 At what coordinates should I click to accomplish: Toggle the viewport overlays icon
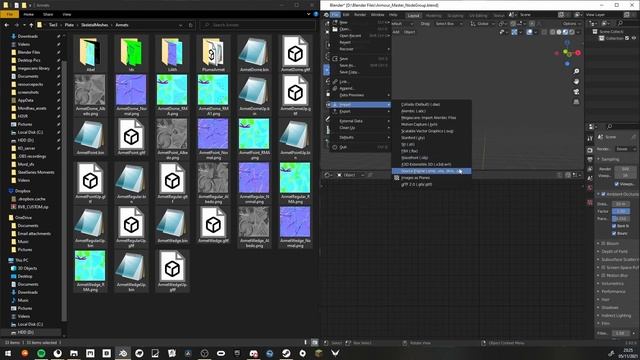point(529,32)
